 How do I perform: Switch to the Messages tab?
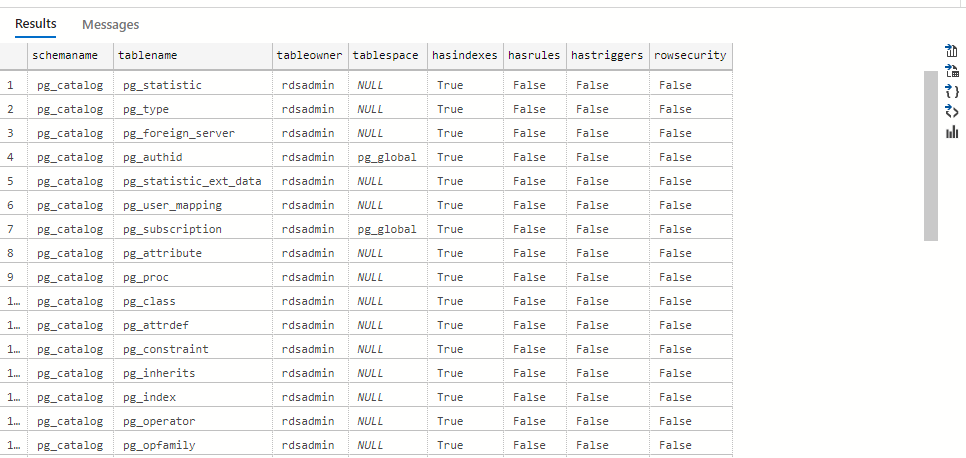pos(110,24)
